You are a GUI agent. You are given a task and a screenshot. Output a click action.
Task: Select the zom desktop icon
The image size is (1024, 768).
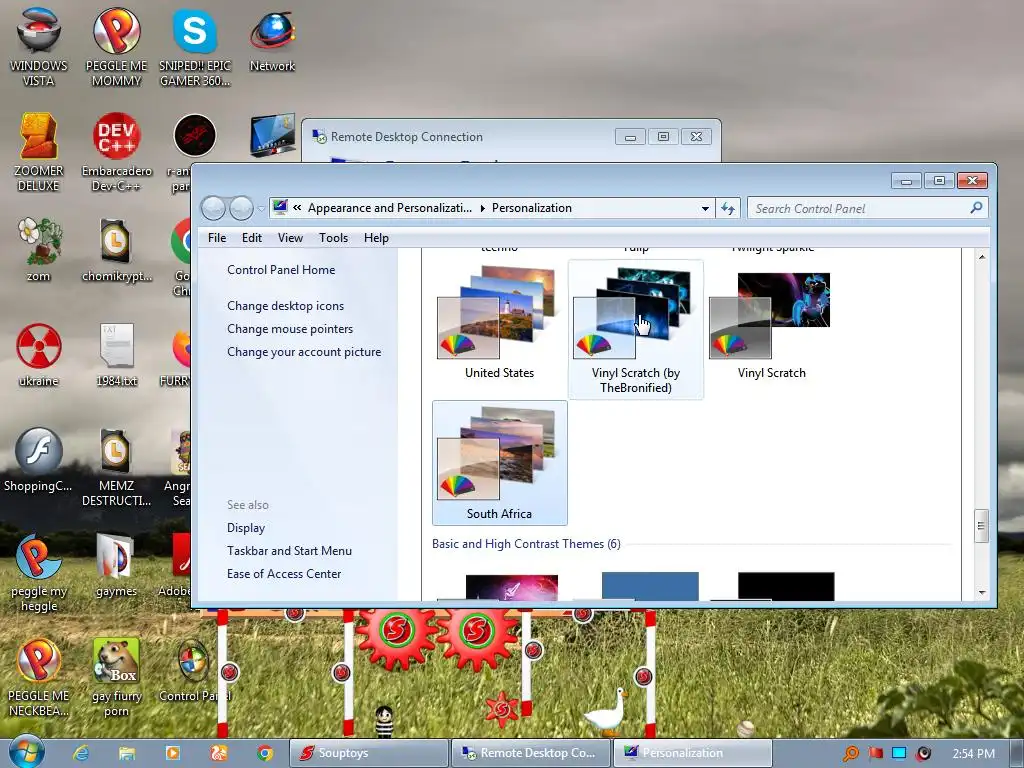coord(39,249)
